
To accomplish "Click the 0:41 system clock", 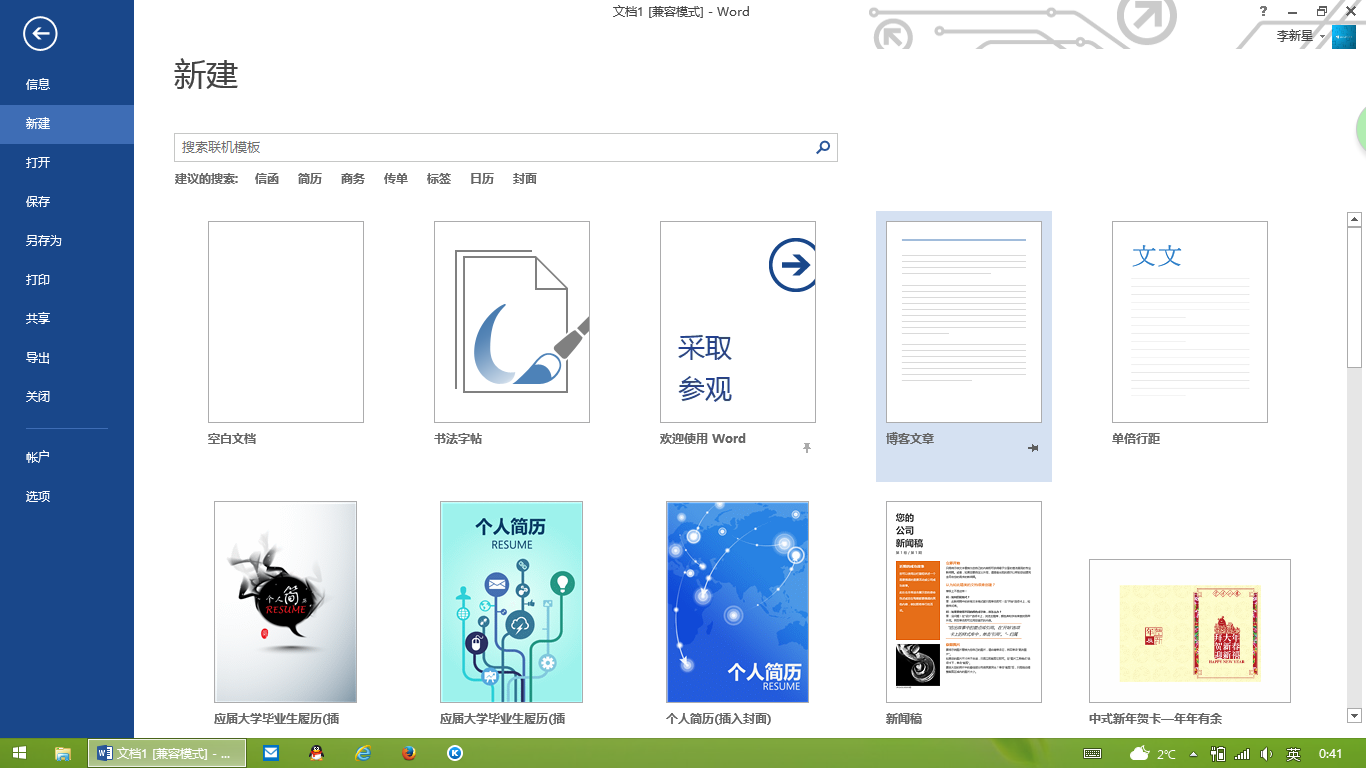I will (x=1331, y=754).
